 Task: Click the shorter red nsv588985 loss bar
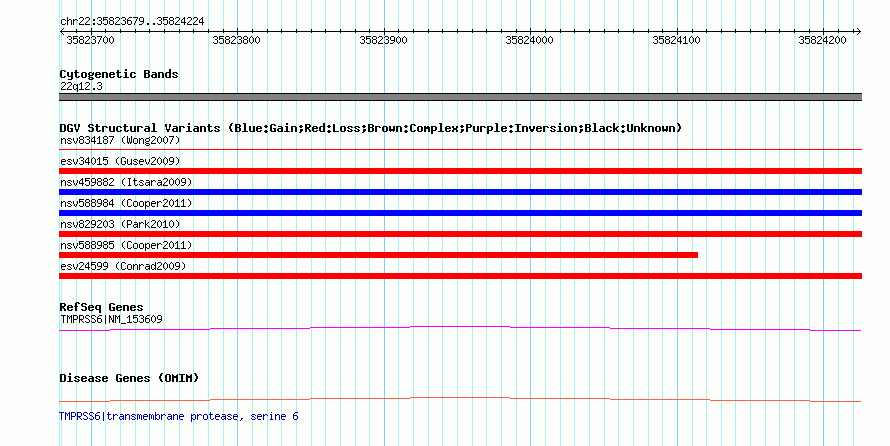[x=378, y=255]
